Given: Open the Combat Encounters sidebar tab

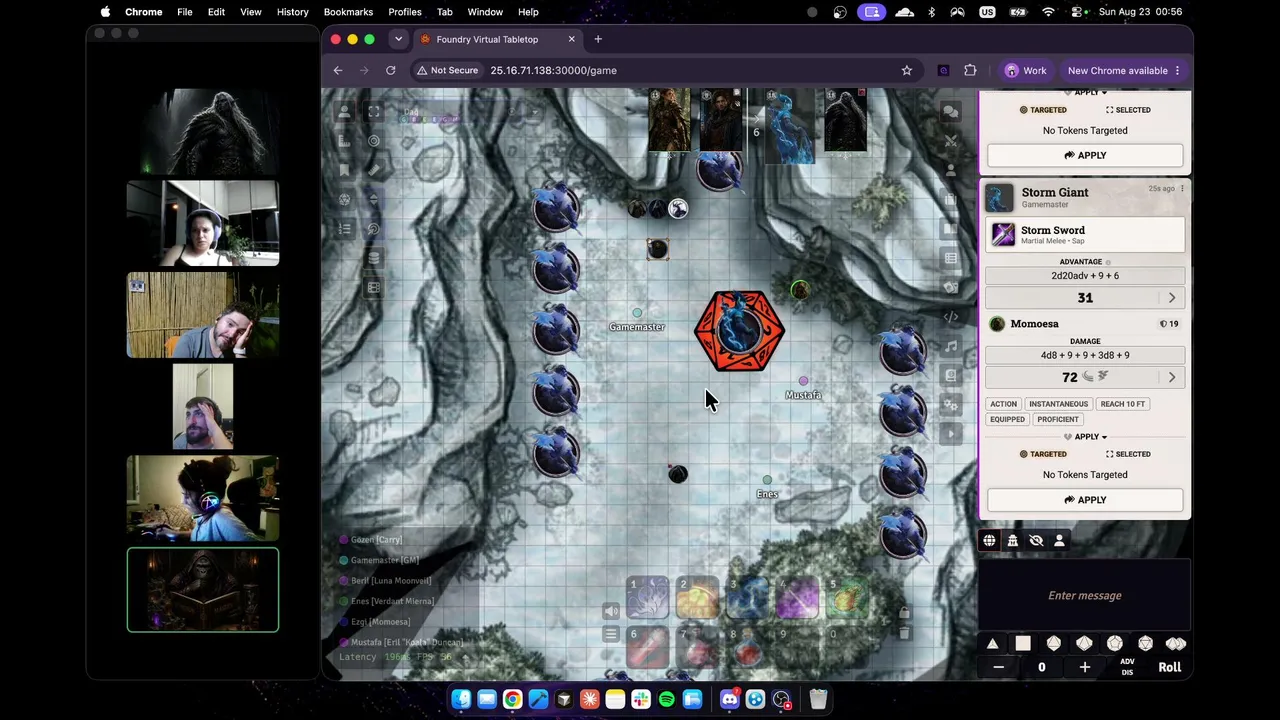Looking at the screenshot, I should coord(951,141).
